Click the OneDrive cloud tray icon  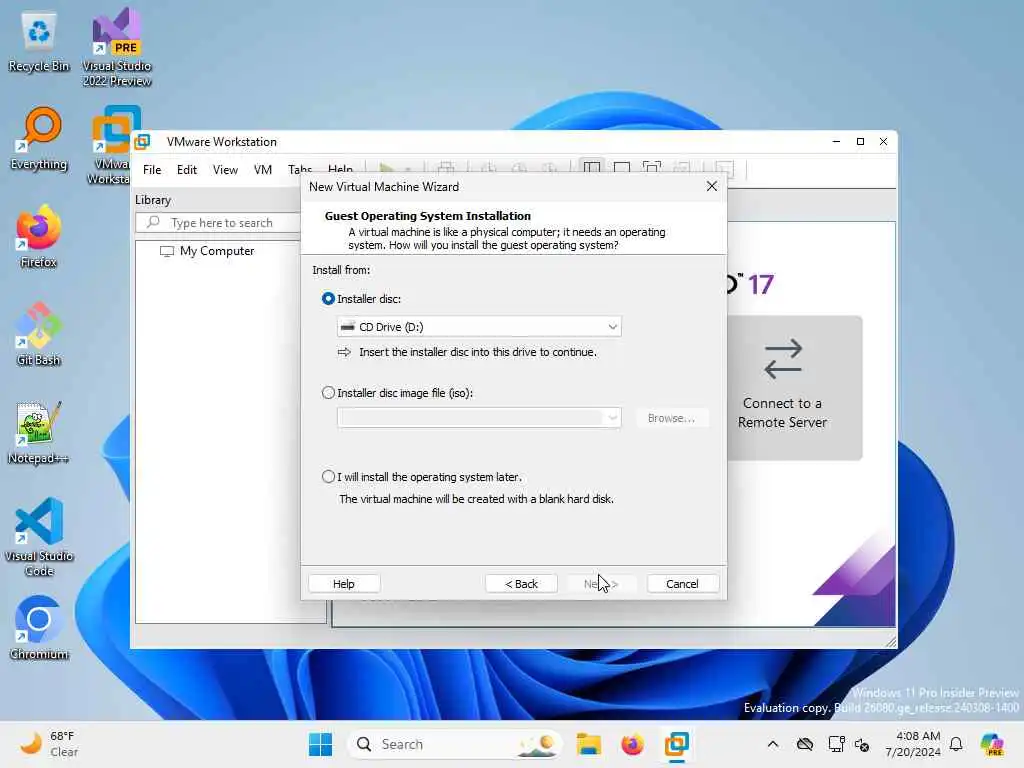[x=805, y=744]
